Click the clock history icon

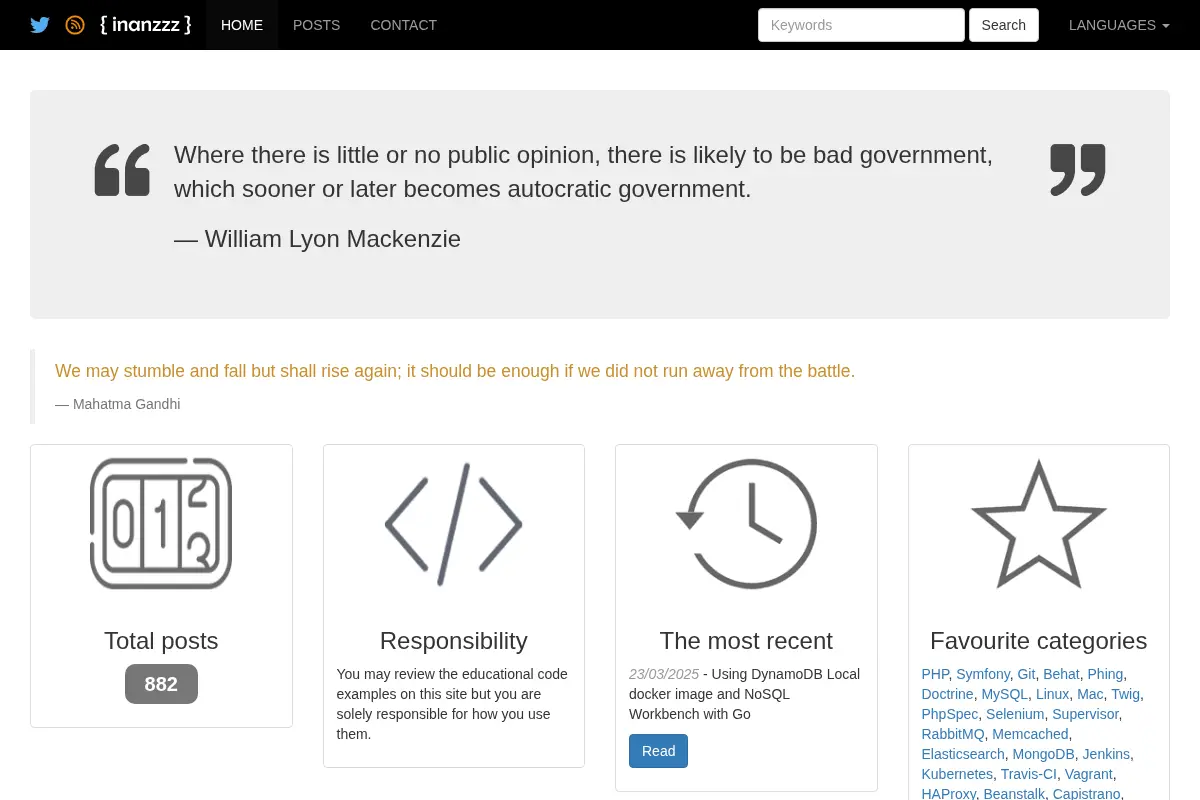746,523
